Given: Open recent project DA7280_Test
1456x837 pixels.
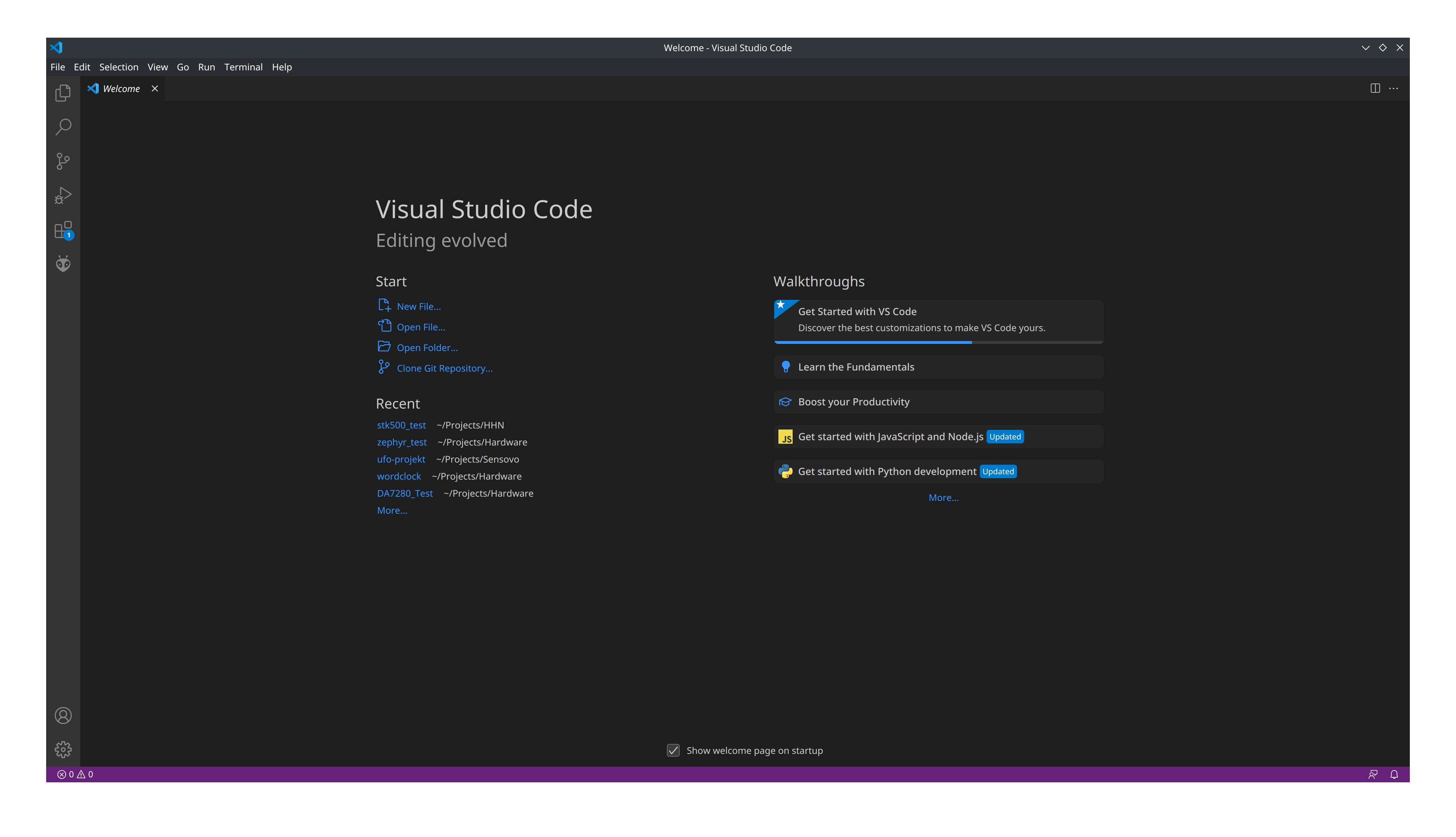Looking at the screenshot, I should click(404, 493).
